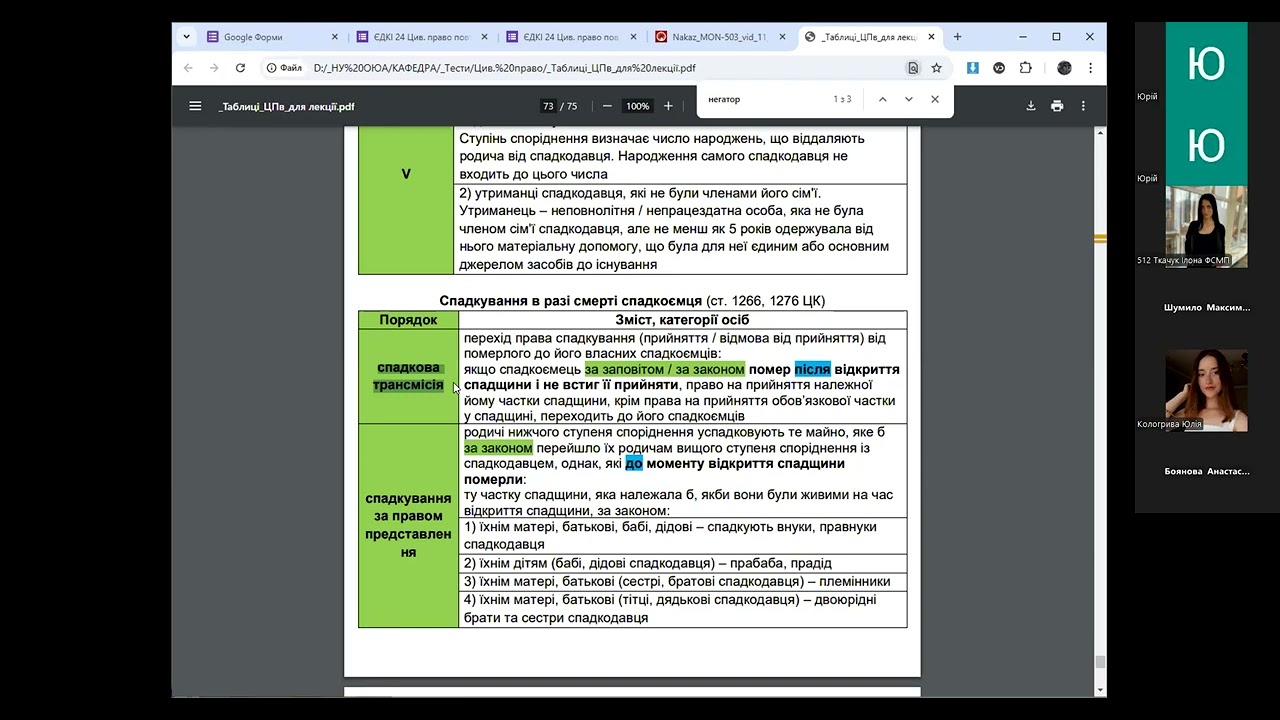Viewport: 1280px width, 720px height.
Task: Go to next search match for негатор
Action: [x=908, y=99]
